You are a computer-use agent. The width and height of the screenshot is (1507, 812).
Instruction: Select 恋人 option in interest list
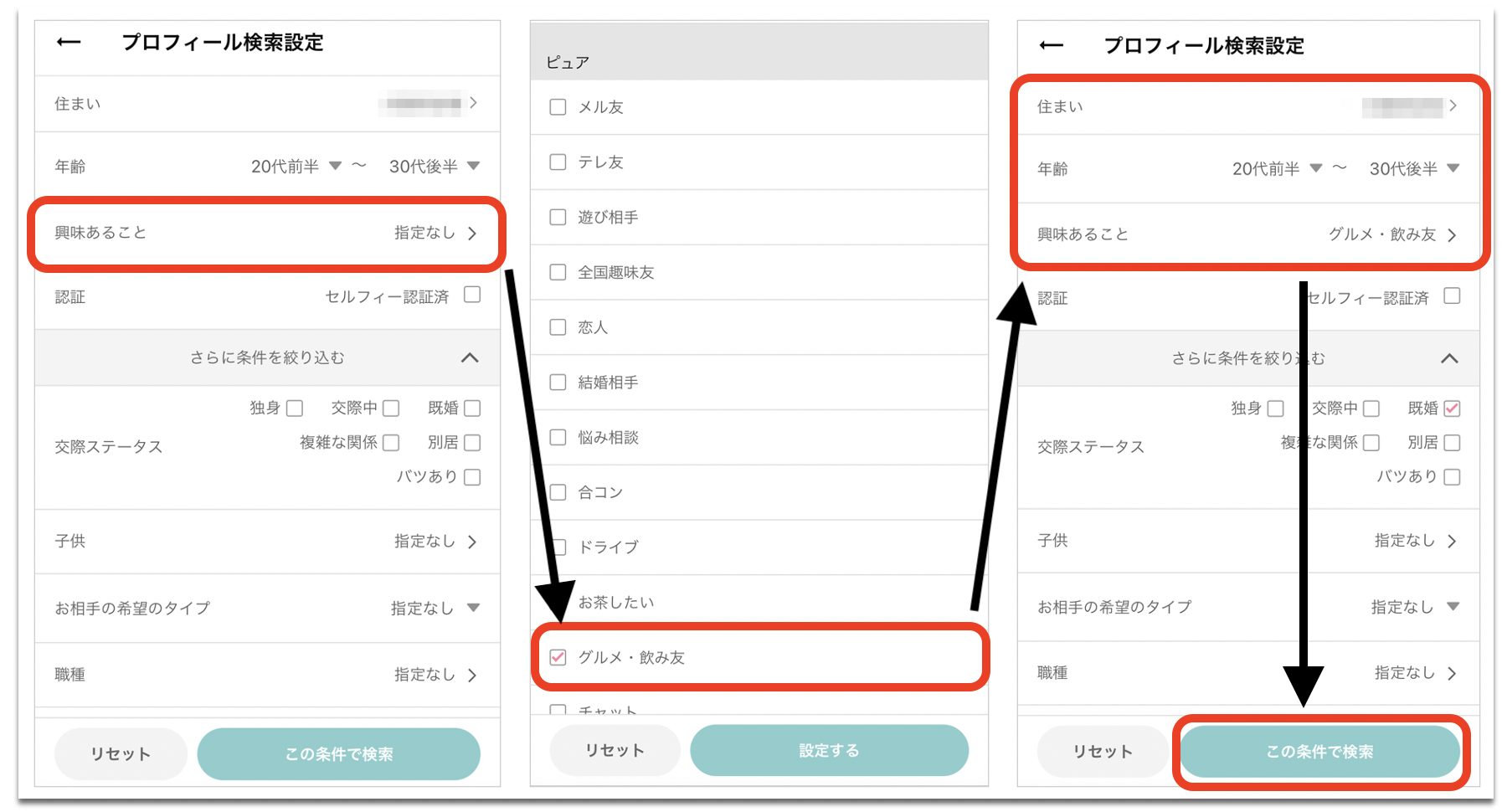(558, 327)
